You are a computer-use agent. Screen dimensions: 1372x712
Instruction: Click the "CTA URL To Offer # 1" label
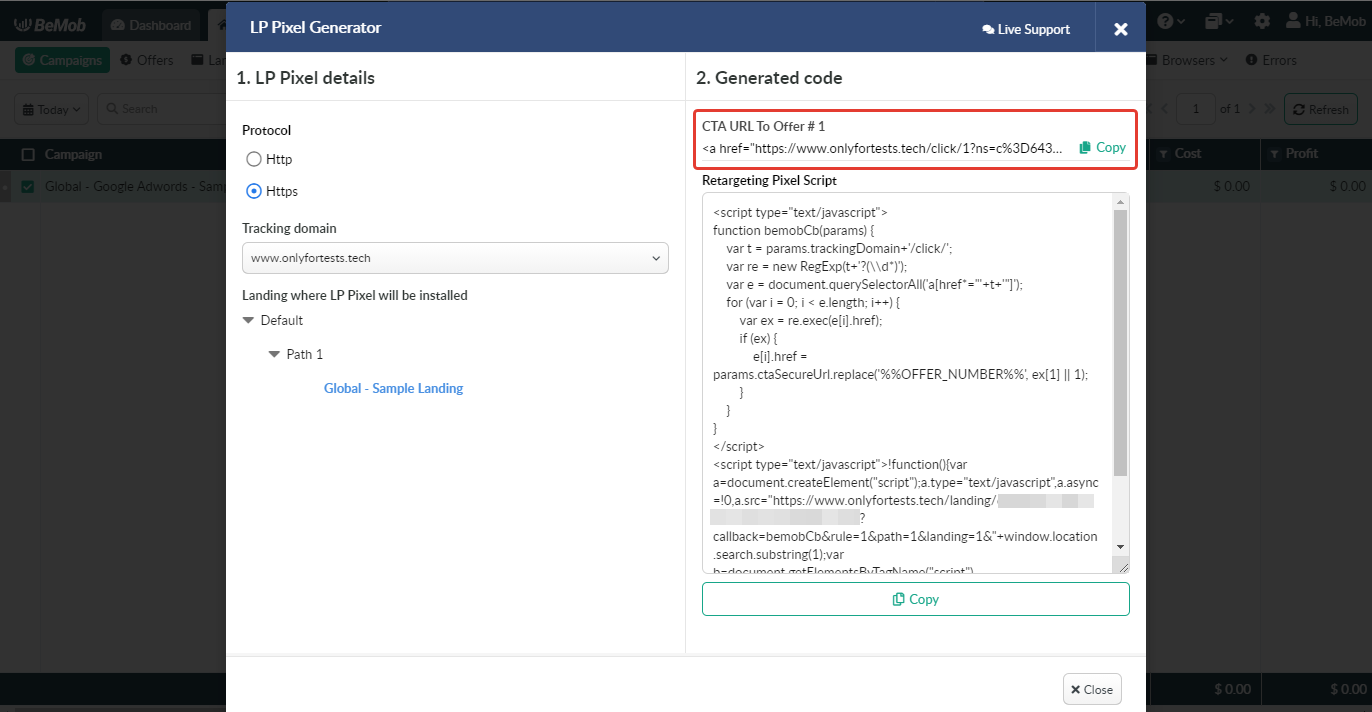tap(764, 126)
